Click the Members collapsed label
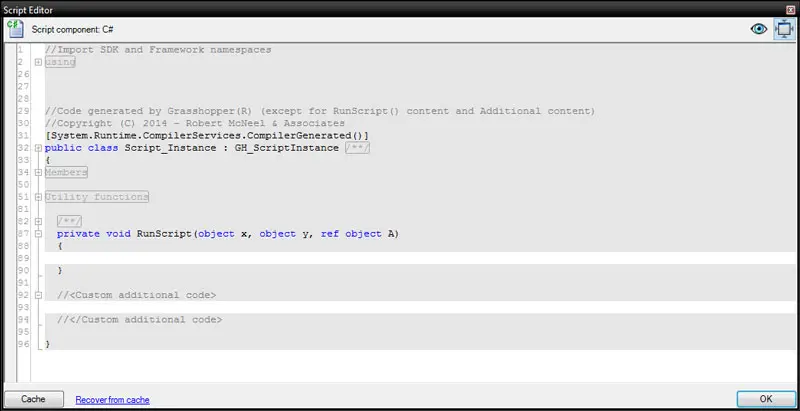Screen dimensions: 800x411 [66, 172]
